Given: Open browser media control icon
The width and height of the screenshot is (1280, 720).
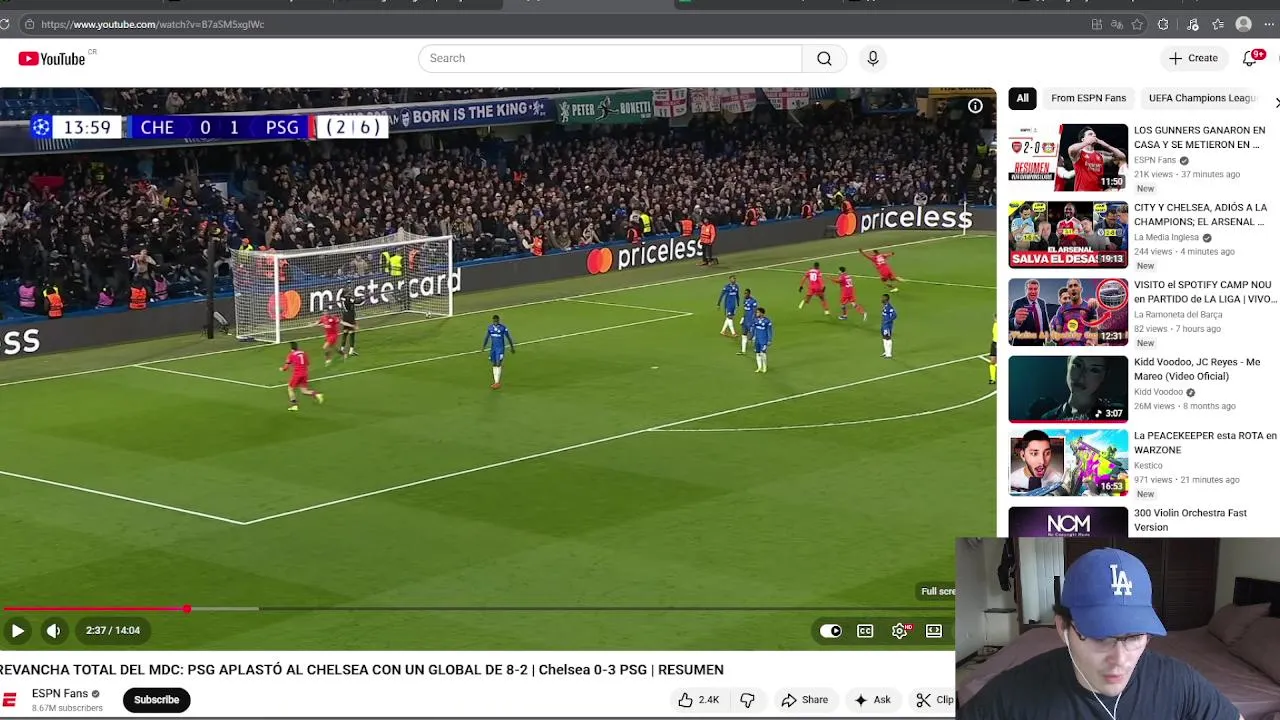Looking at the screenshot, I should point(1192,24).
